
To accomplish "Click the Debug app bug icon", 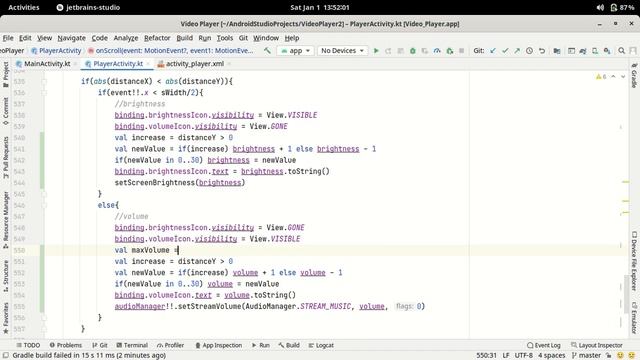I will click(413, 51).
